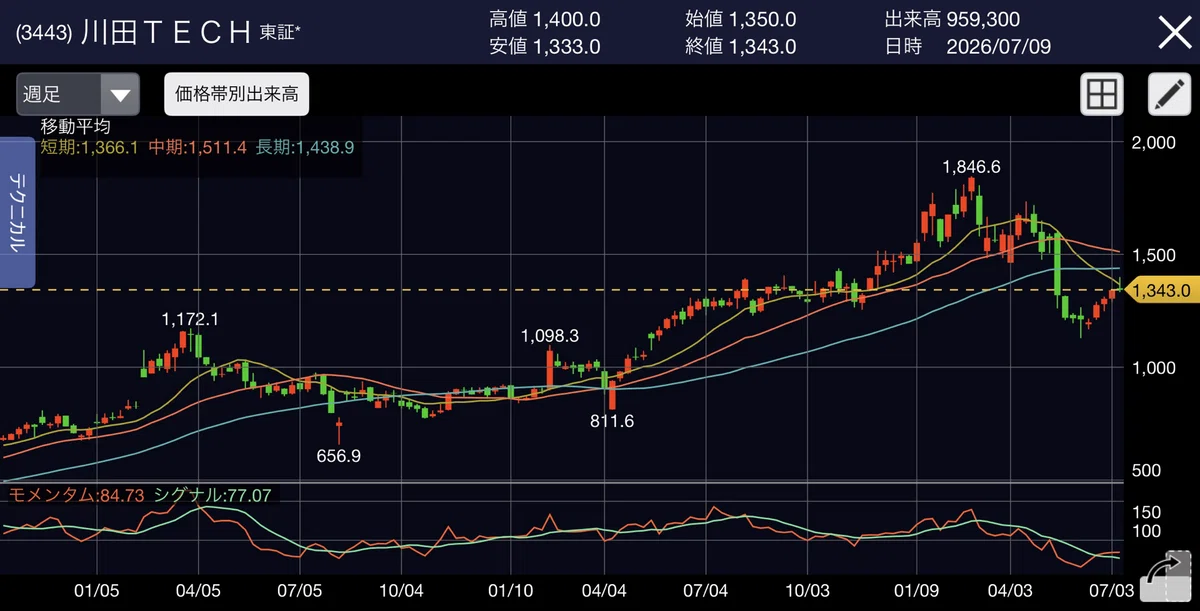Close the chart with the X icon
The width and height of the screenshot is (1200, 611).
pos(1173,32)
